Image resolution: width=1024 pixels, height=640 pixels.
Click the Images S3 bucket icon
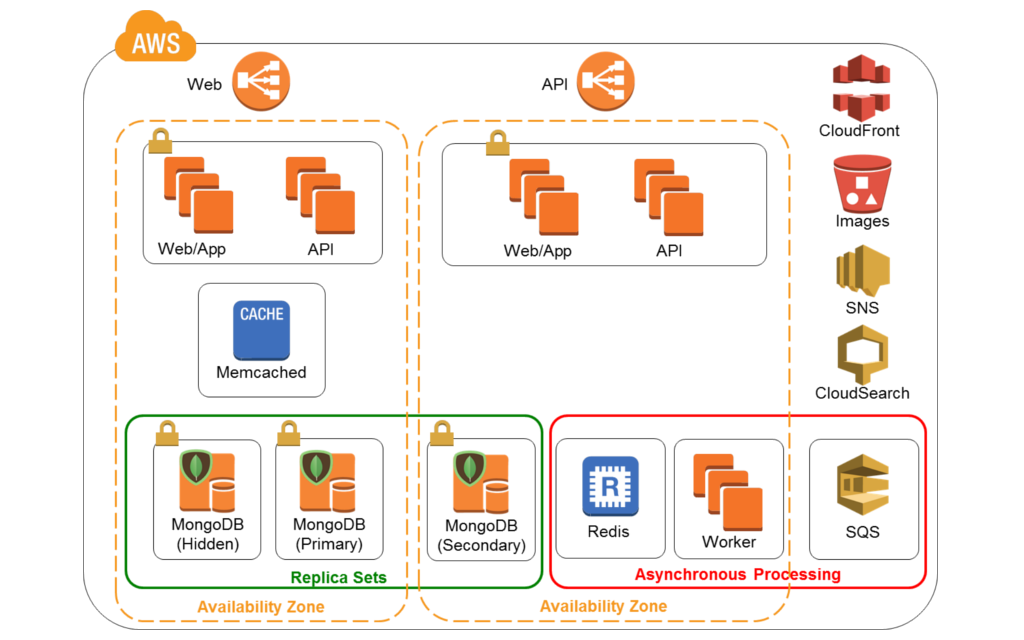click(x=862, y=184)
